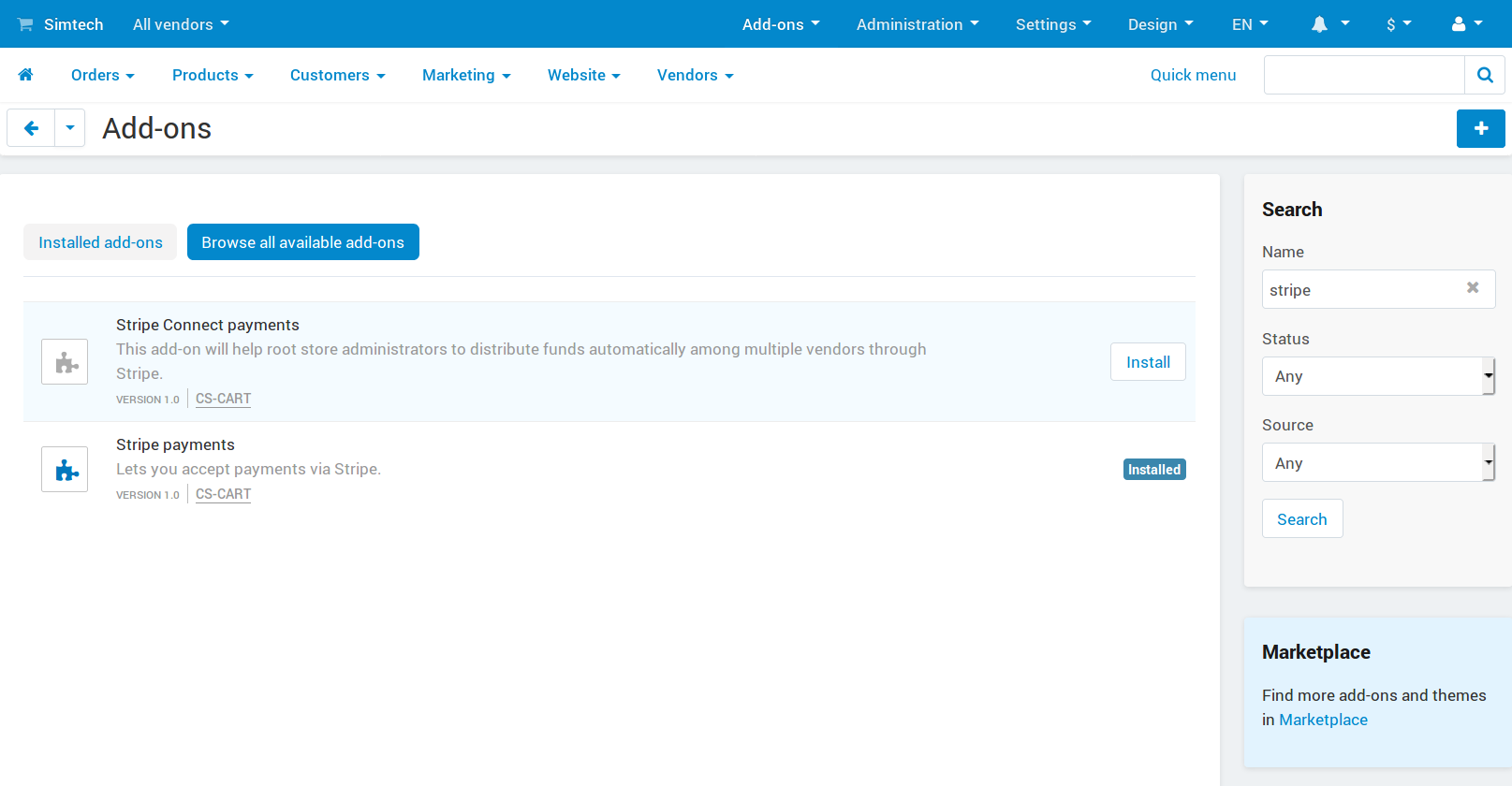Switch to Installed add-ons tab
Viewport: 1512px width, 786px height.
[x=100, y=242]
